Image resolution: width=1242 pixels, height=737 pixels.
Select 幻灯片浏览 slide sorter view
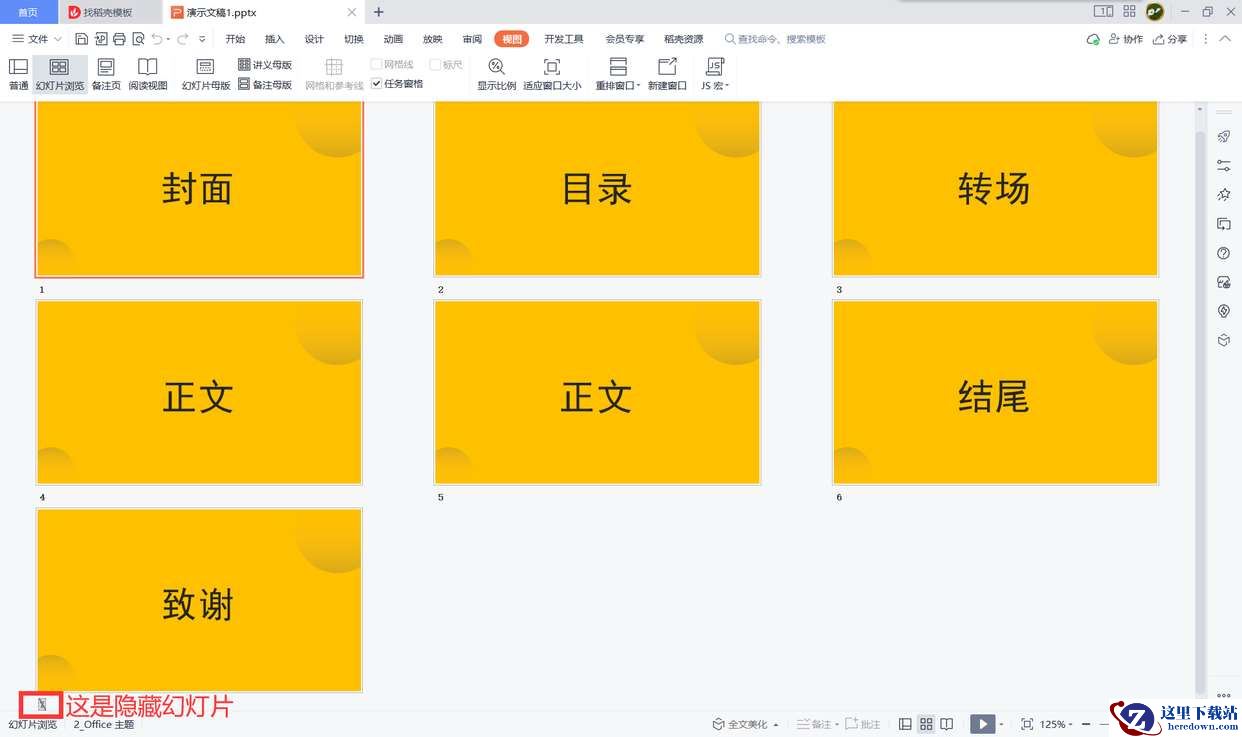click(60, 75)
